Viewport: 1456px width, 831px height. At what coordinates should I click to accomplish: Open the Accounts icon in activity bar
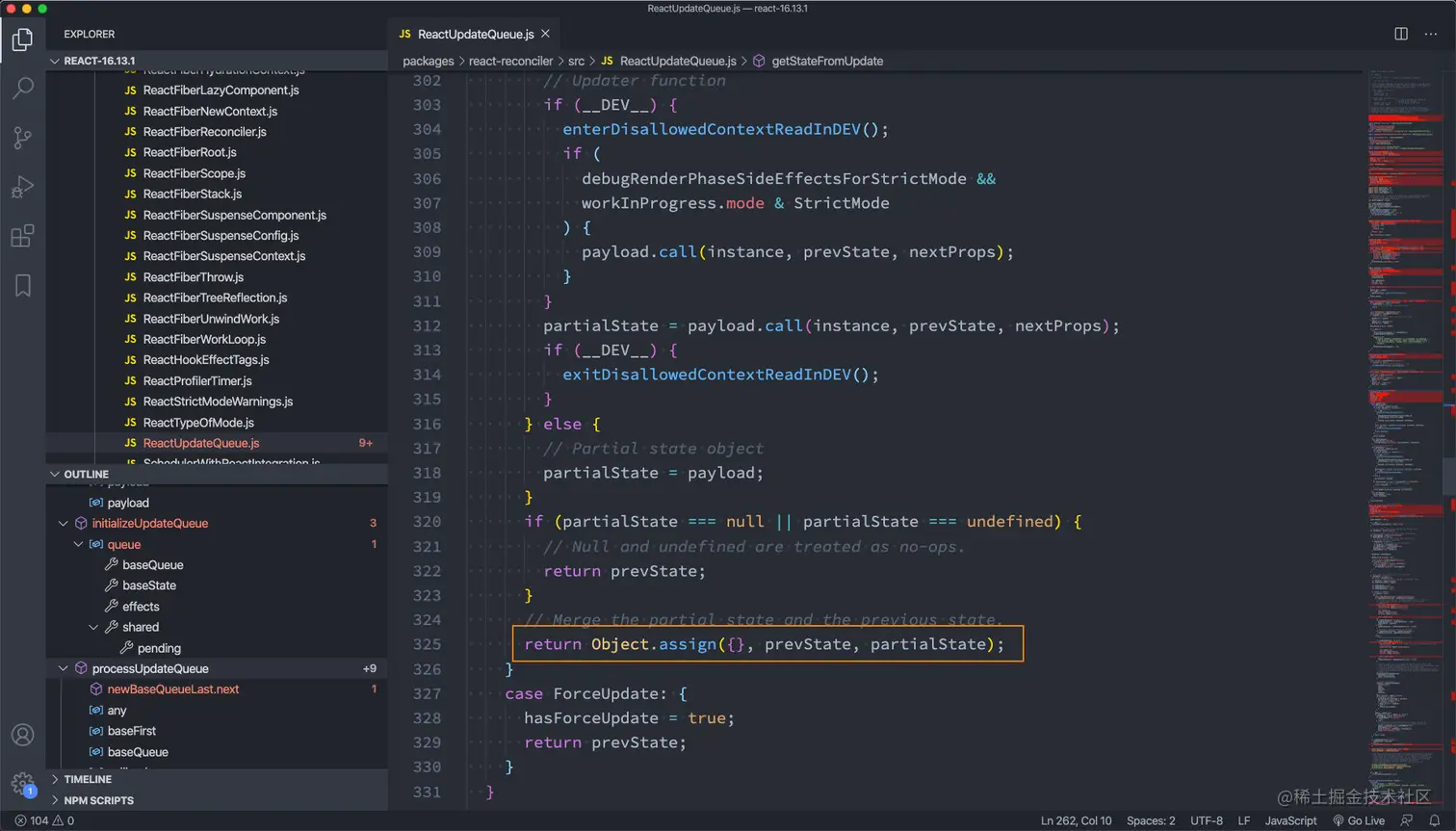click(x=22, y=735)
